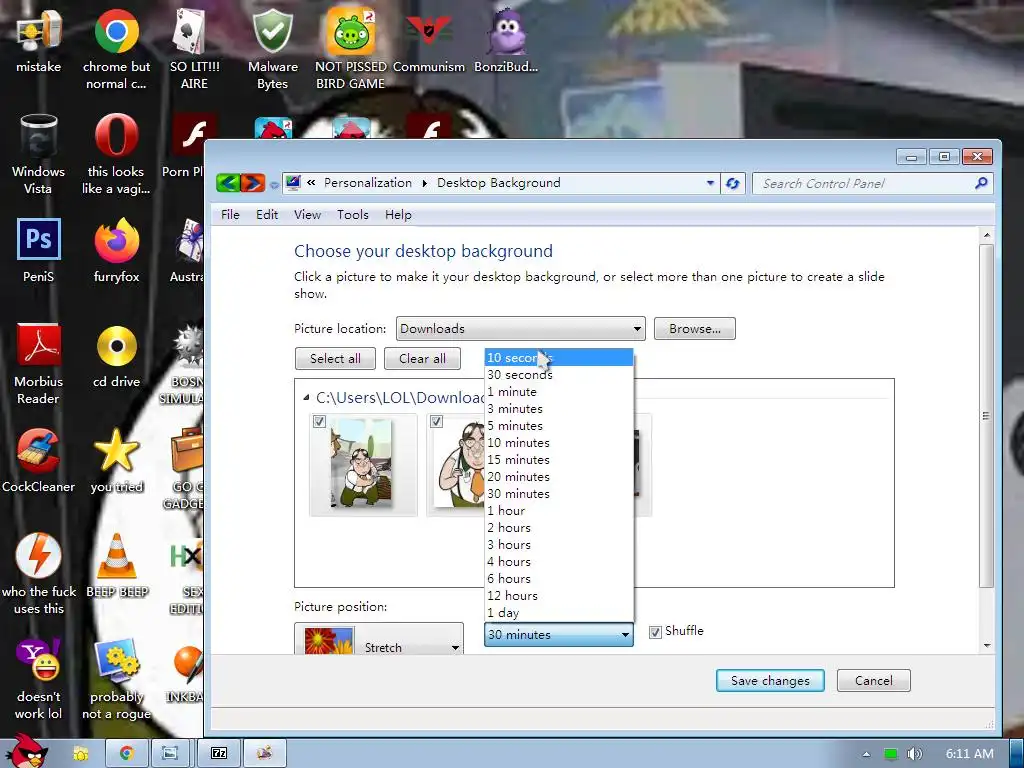The width and height of the screenshot is (1024, 768).
Task: Click the taskbar clock showing 6:11 AM
Action: tap(969, 754)
